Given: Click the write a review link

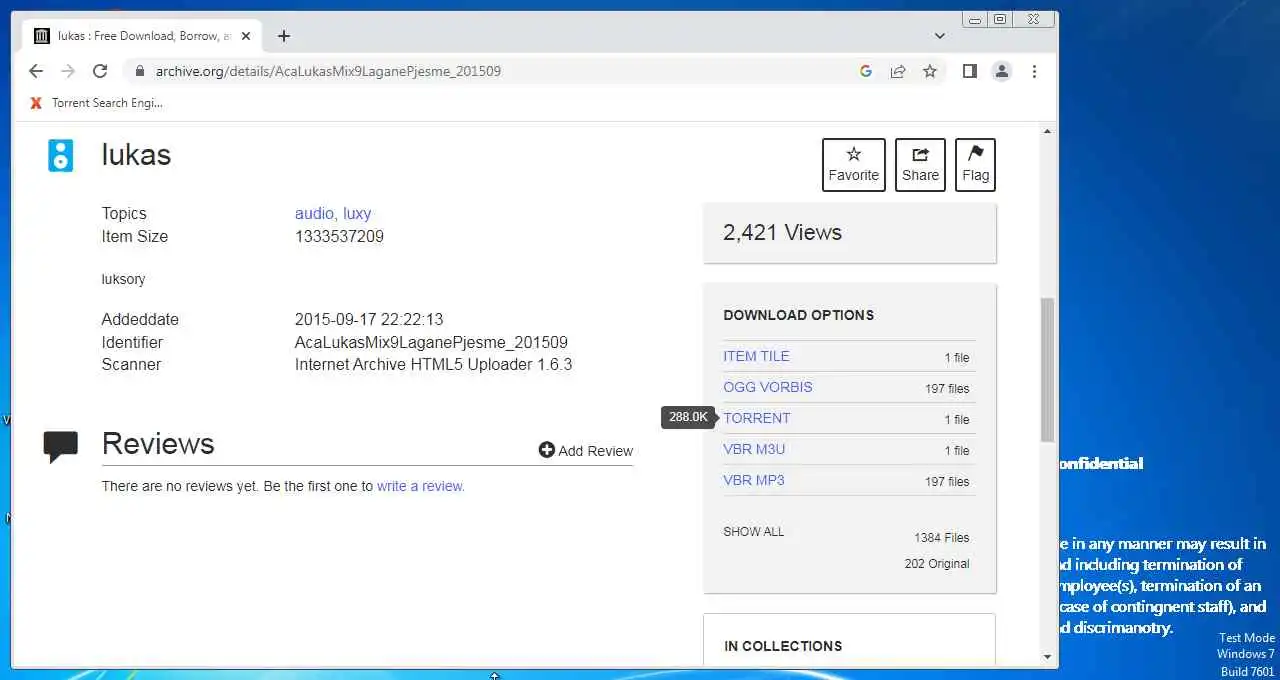Looking at the screenshot, I should point(420,486).
